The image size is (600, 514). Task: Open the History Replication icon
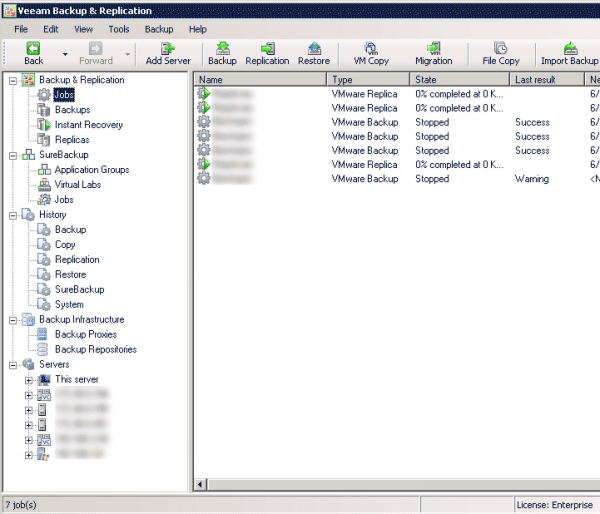coord(44,259)
